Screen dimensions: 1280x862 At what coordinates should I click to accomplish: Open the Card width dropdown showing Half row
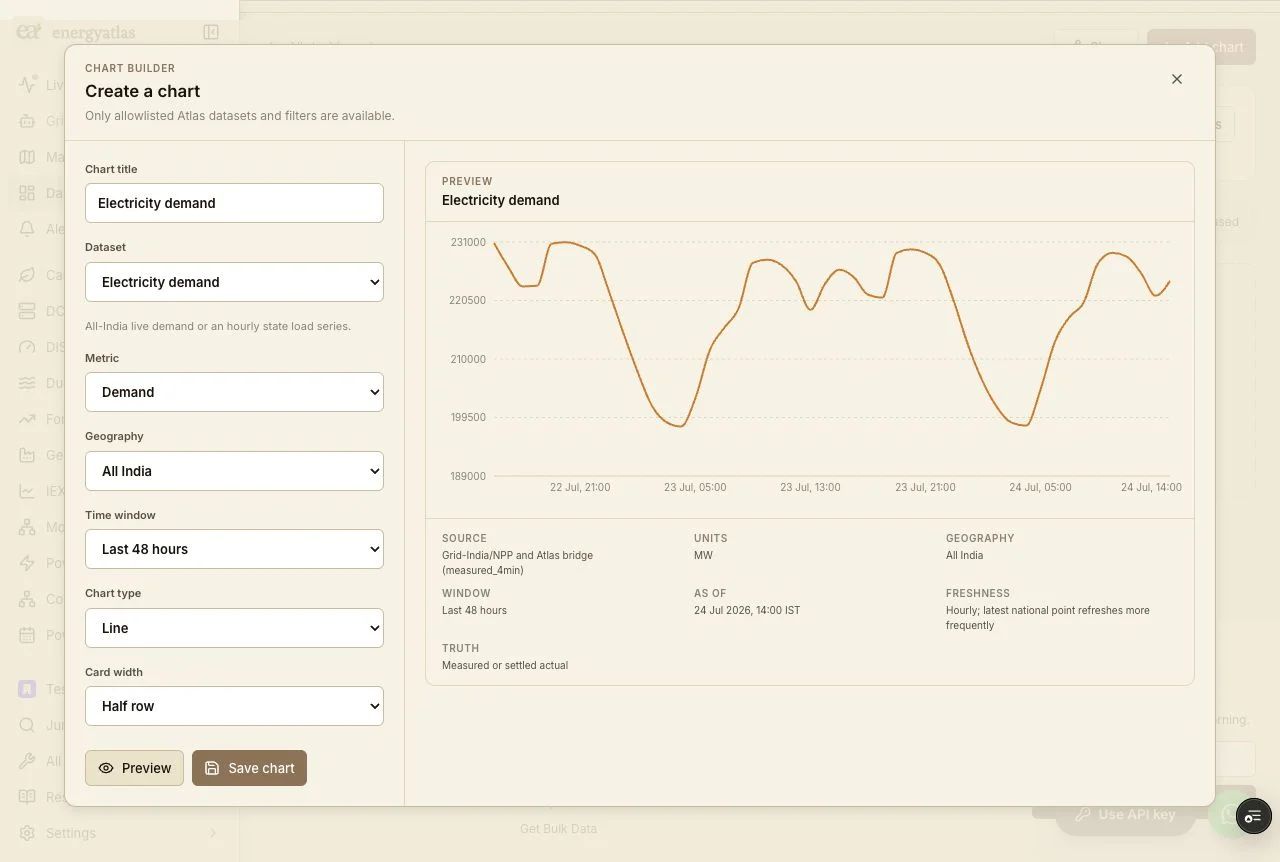click(234, 706)
